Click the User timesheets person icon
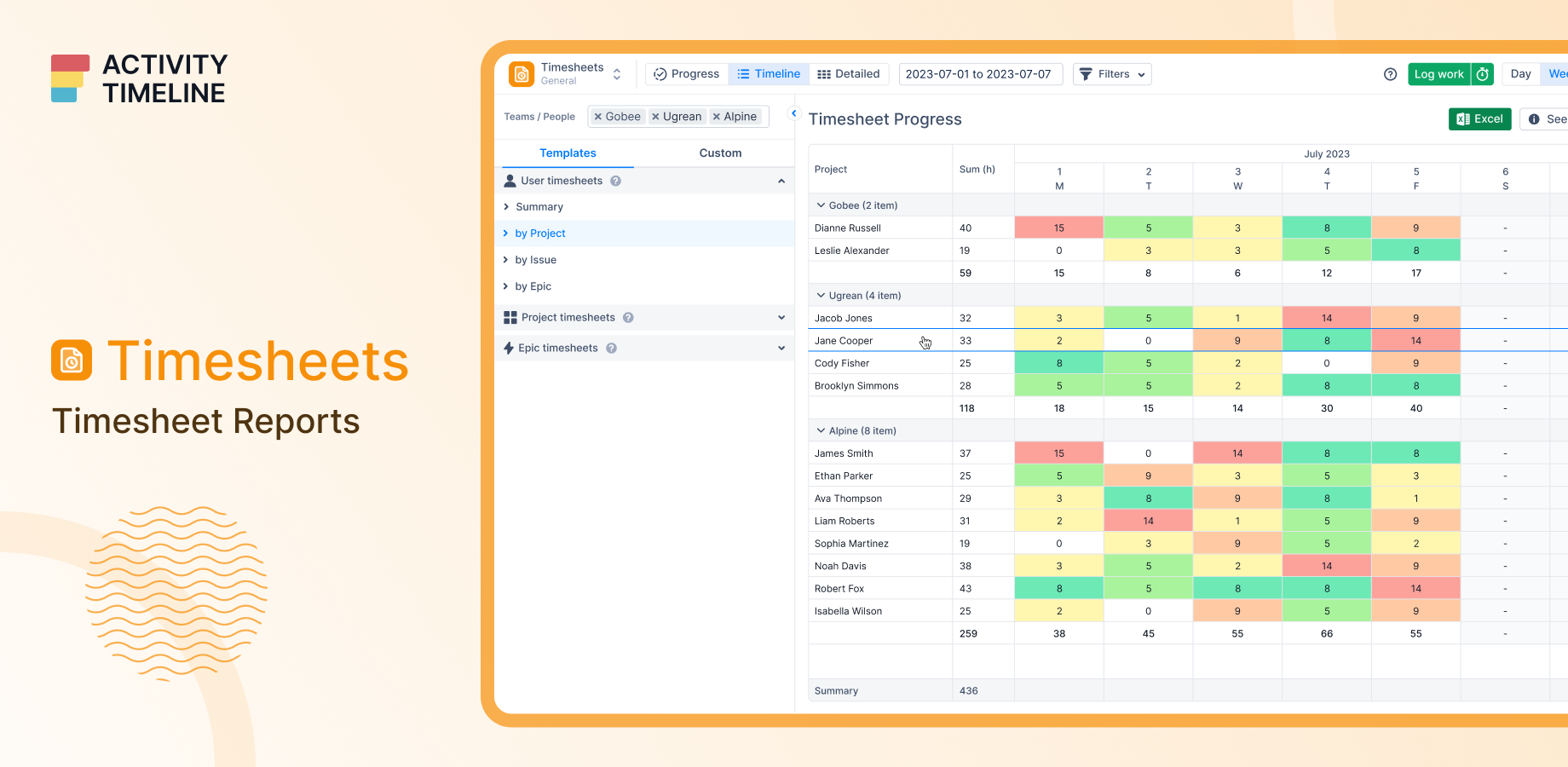This screenshot has width=1568, height=767. point(510,181)
